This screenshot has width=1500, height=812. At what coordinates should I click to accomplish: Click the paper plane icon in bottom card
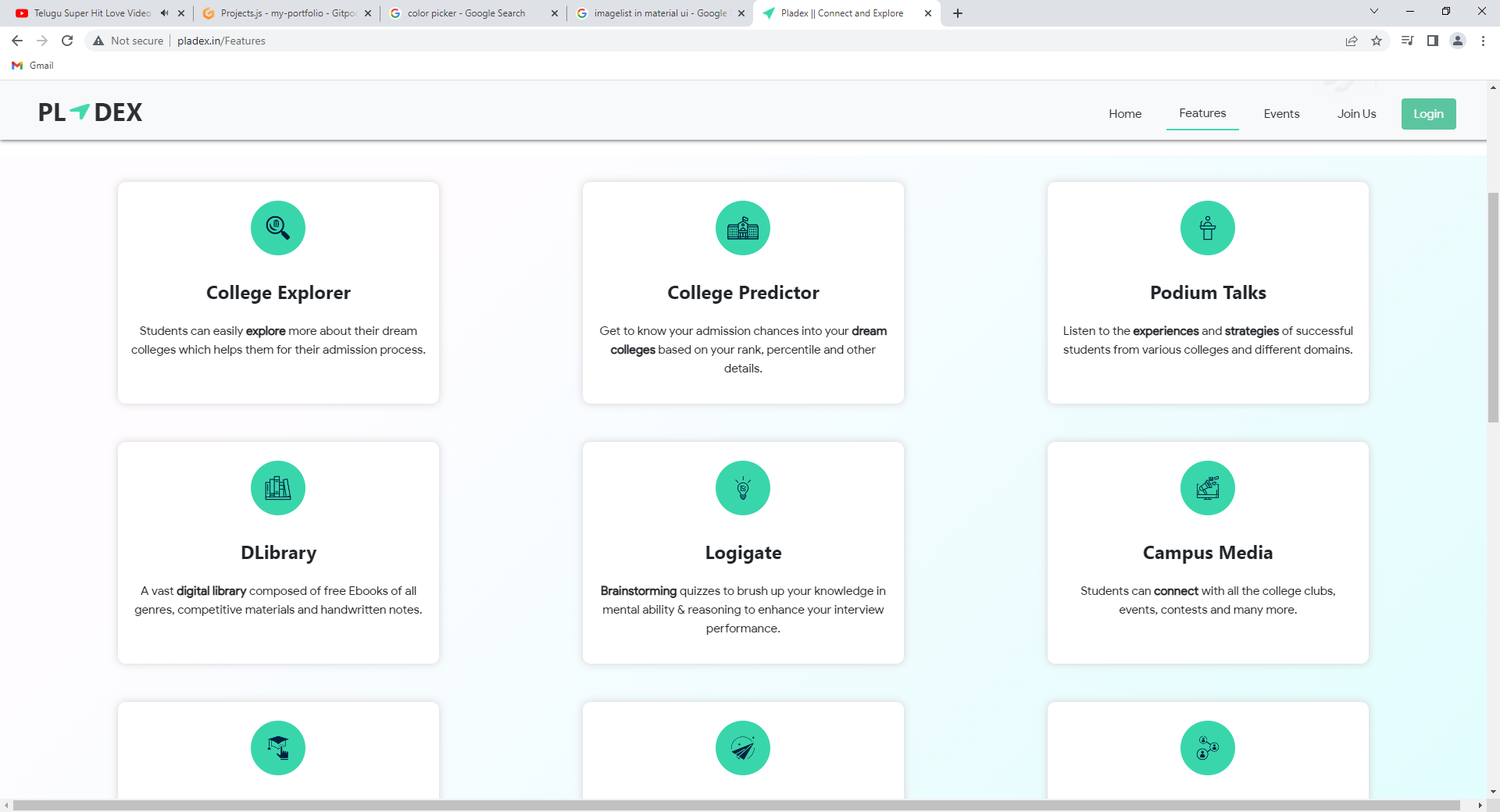[x=742, y=747]
